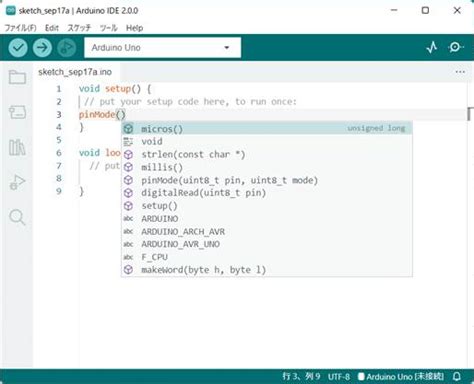
Task: Choose the setup() suggestion
Action: (267, 206)
